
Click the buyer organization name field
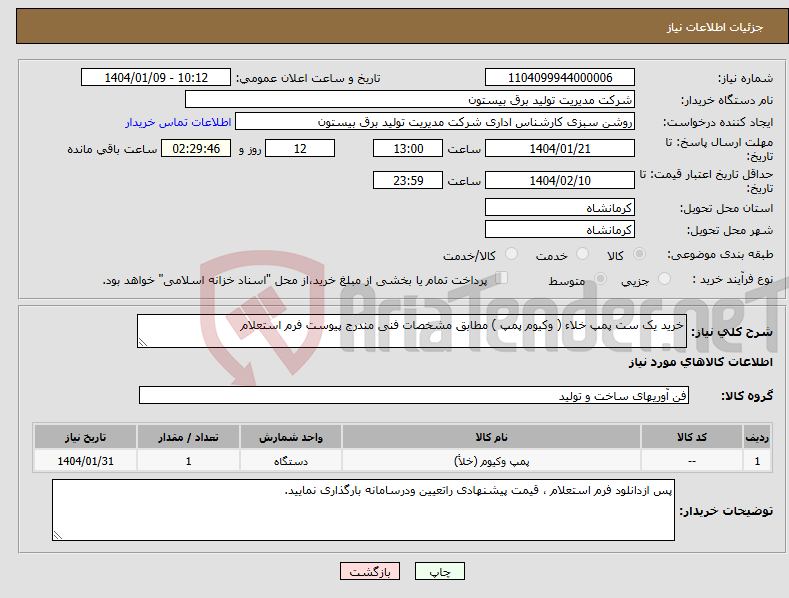point(410,100)
